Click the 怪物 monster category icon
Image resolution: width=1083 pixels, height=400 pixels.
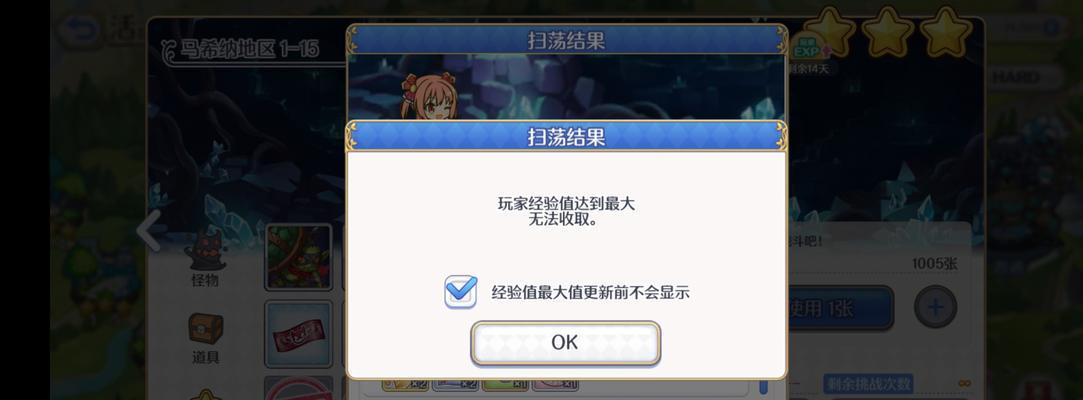(x=204, y=258)
